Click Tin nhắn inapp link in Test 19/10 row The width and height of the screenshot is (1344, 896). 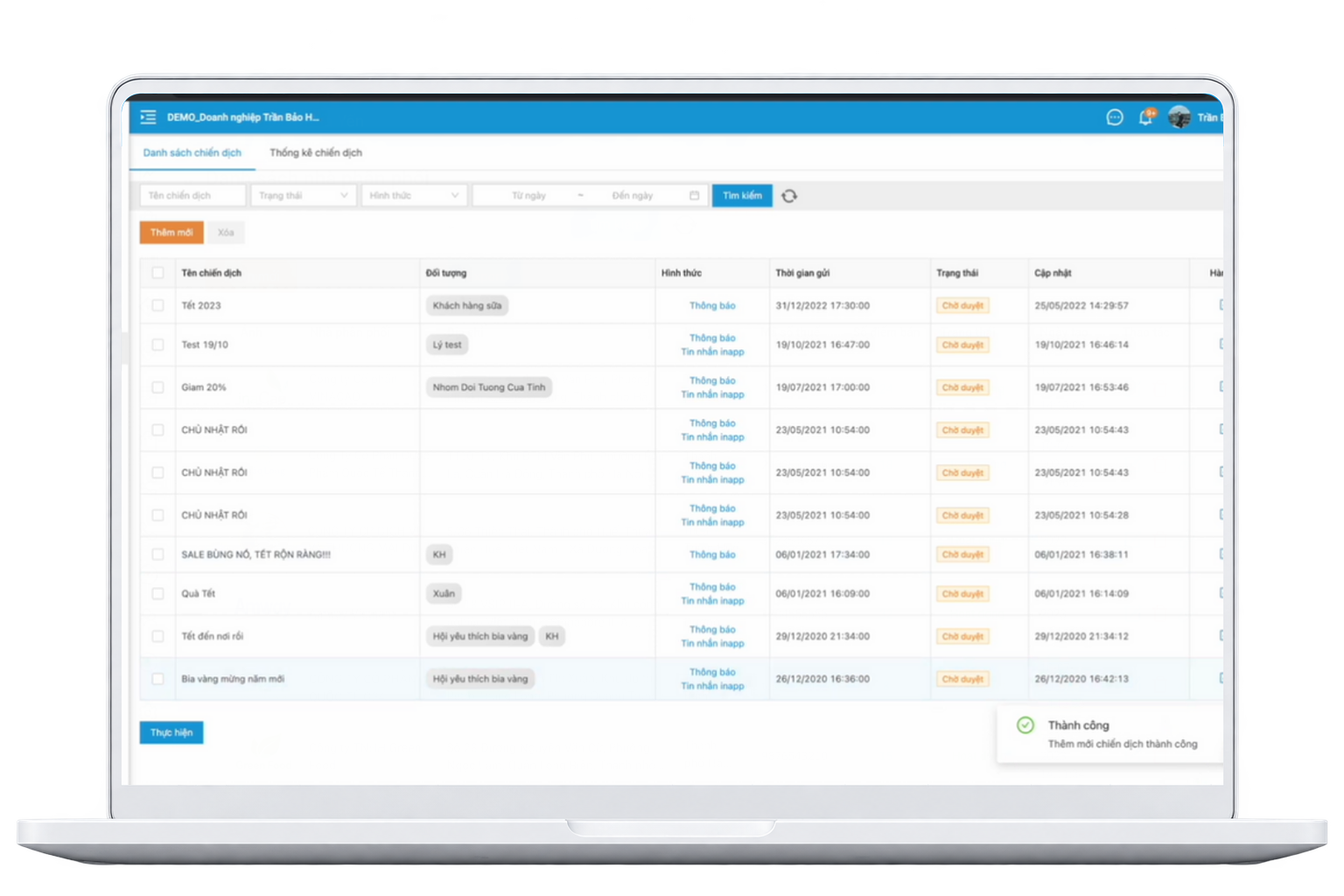[712, 352]
